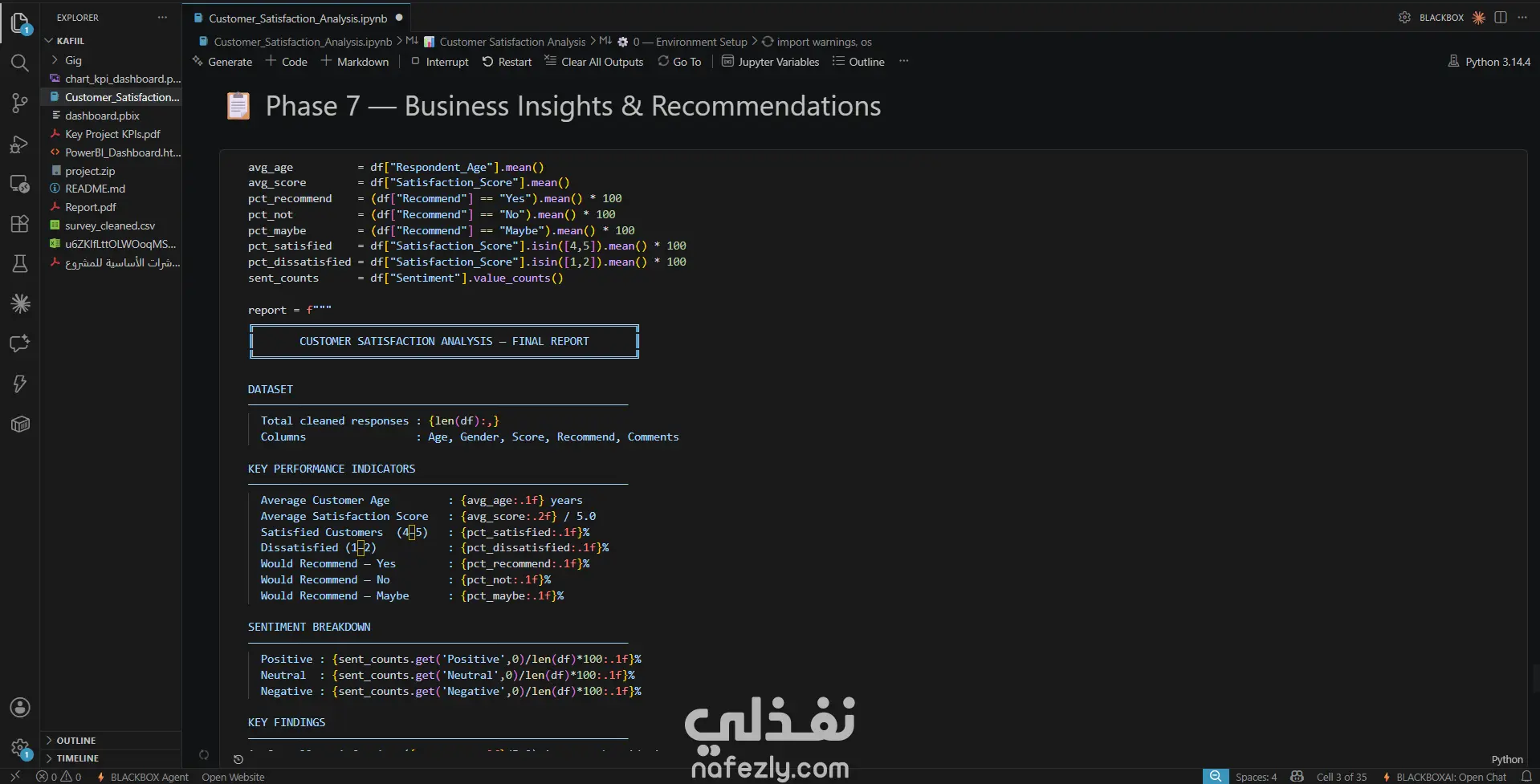Open Key Project KPIs.pdf

(111, 134)
